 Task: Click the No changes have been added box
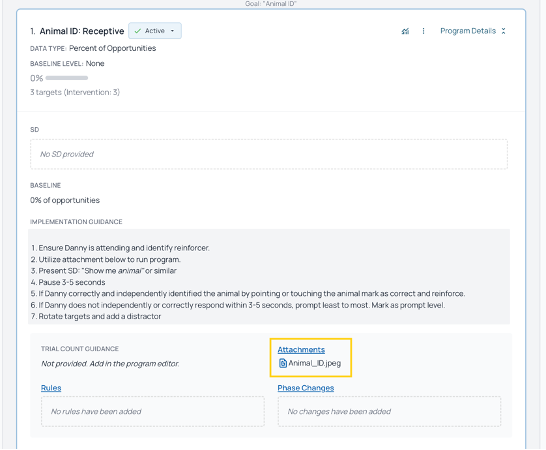pos(389,411)
